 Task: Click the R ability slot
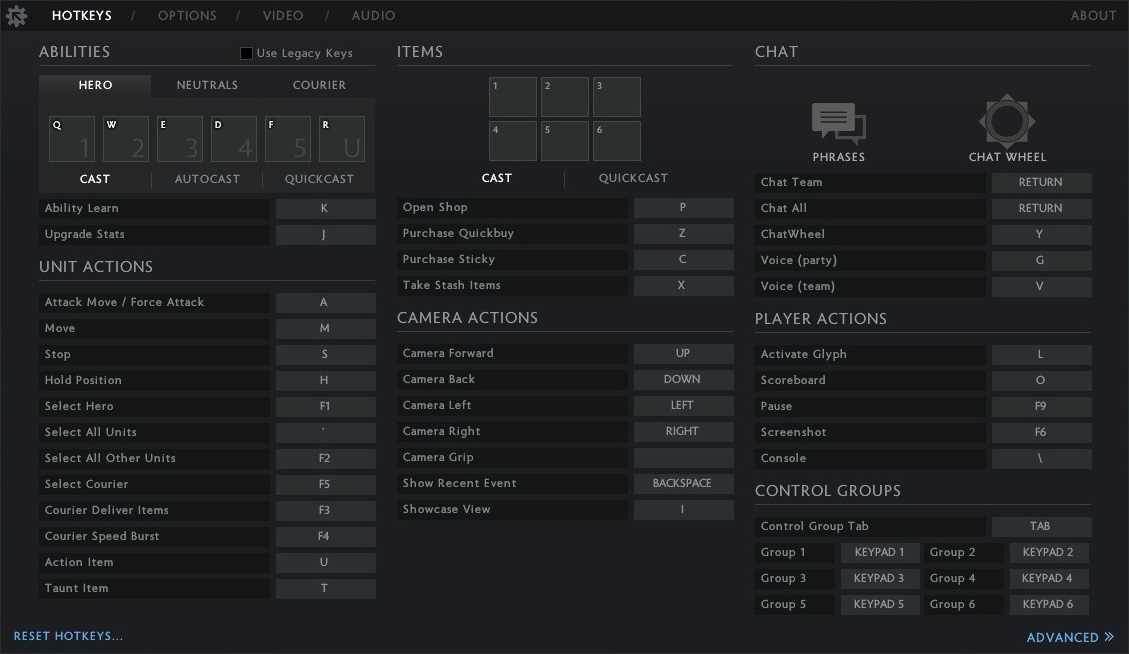click(x=339, y=138)
